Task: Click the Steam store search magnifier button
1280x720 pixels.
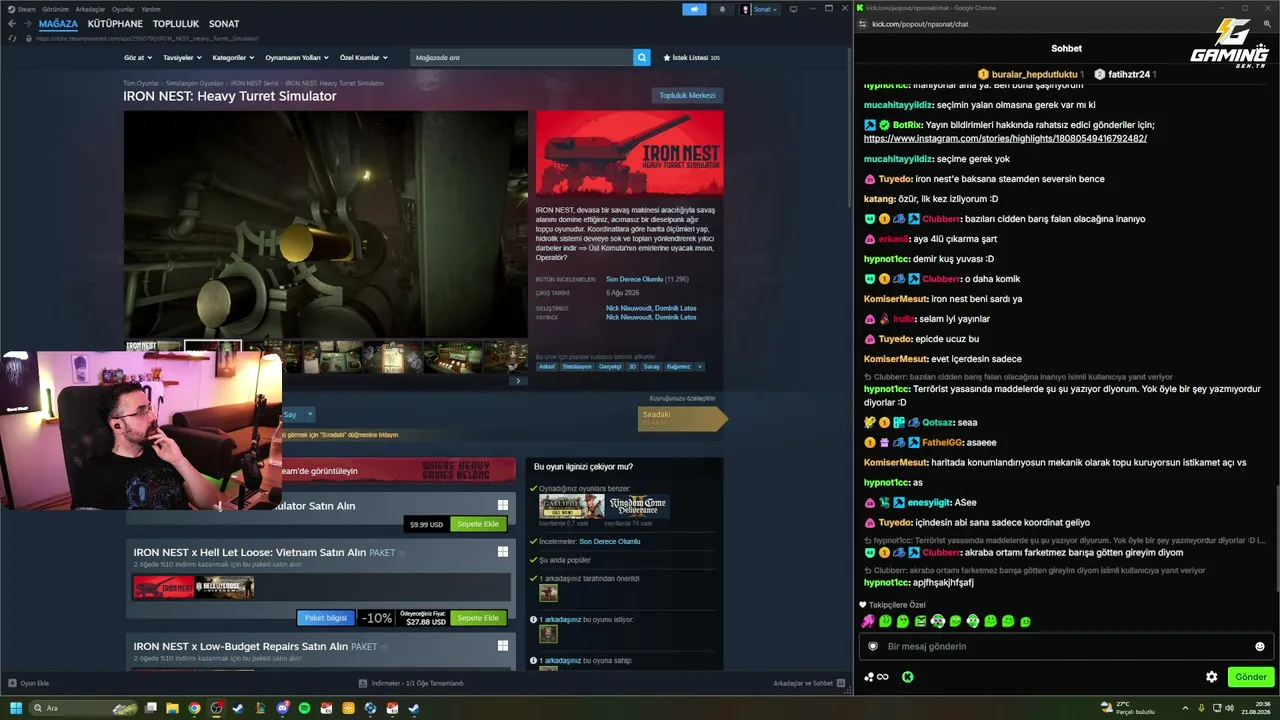Action: (642, 58)
